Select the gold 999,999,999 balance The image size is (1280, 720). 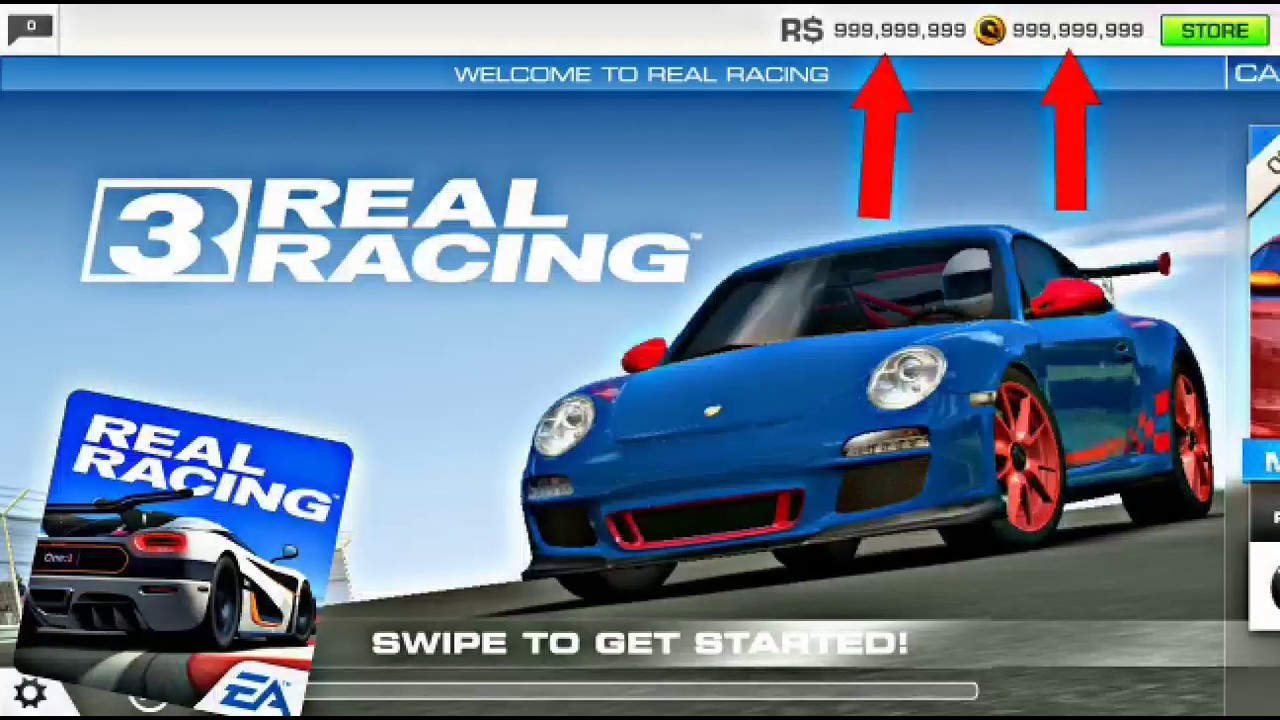click(x=1077, y=31)
